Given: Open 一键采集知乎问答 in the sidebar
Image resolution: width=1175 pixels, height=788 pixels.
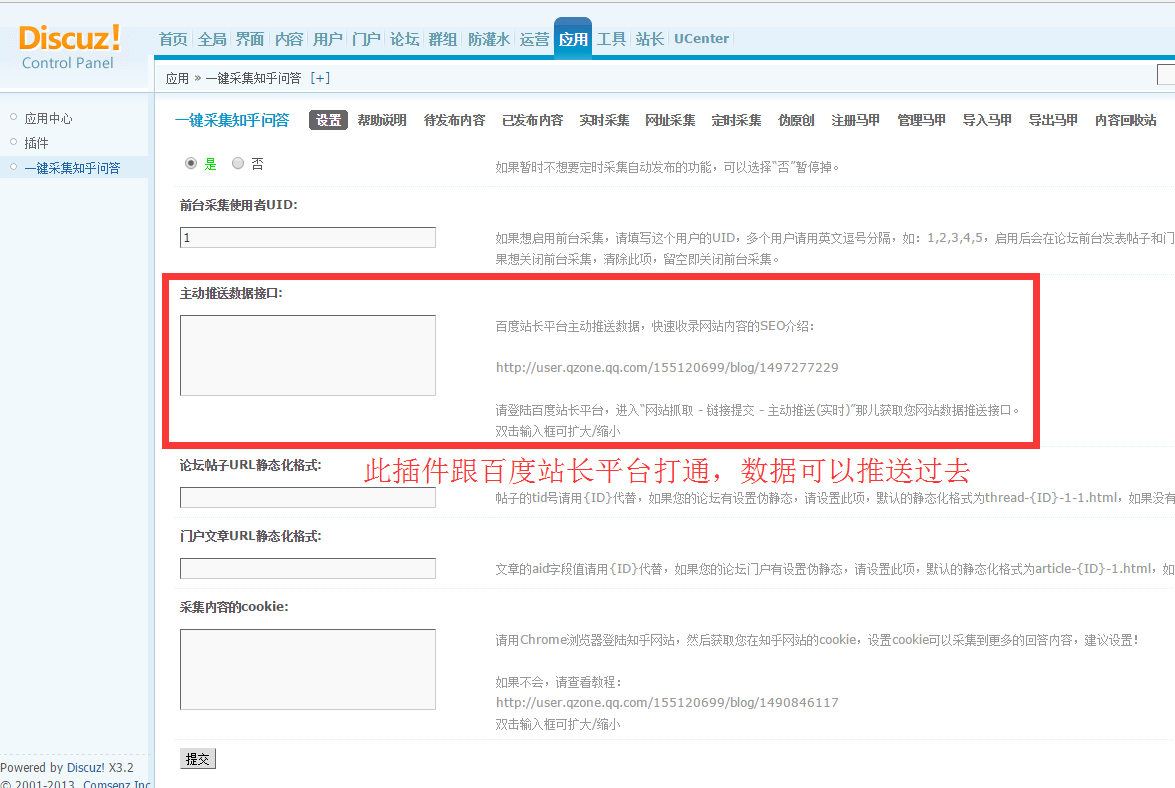Looking at the screenshot, I should pyautogui.click(x=72, y=168).
